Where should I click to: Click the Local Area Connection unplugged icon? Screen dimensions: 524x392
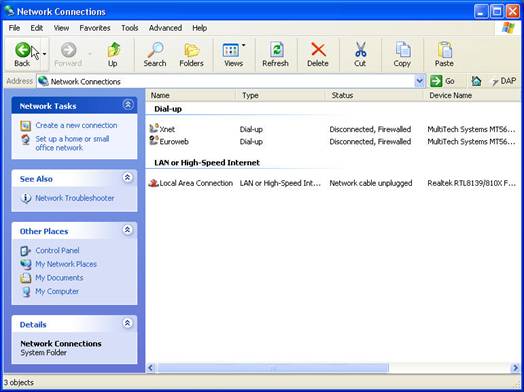coord(153,183)
